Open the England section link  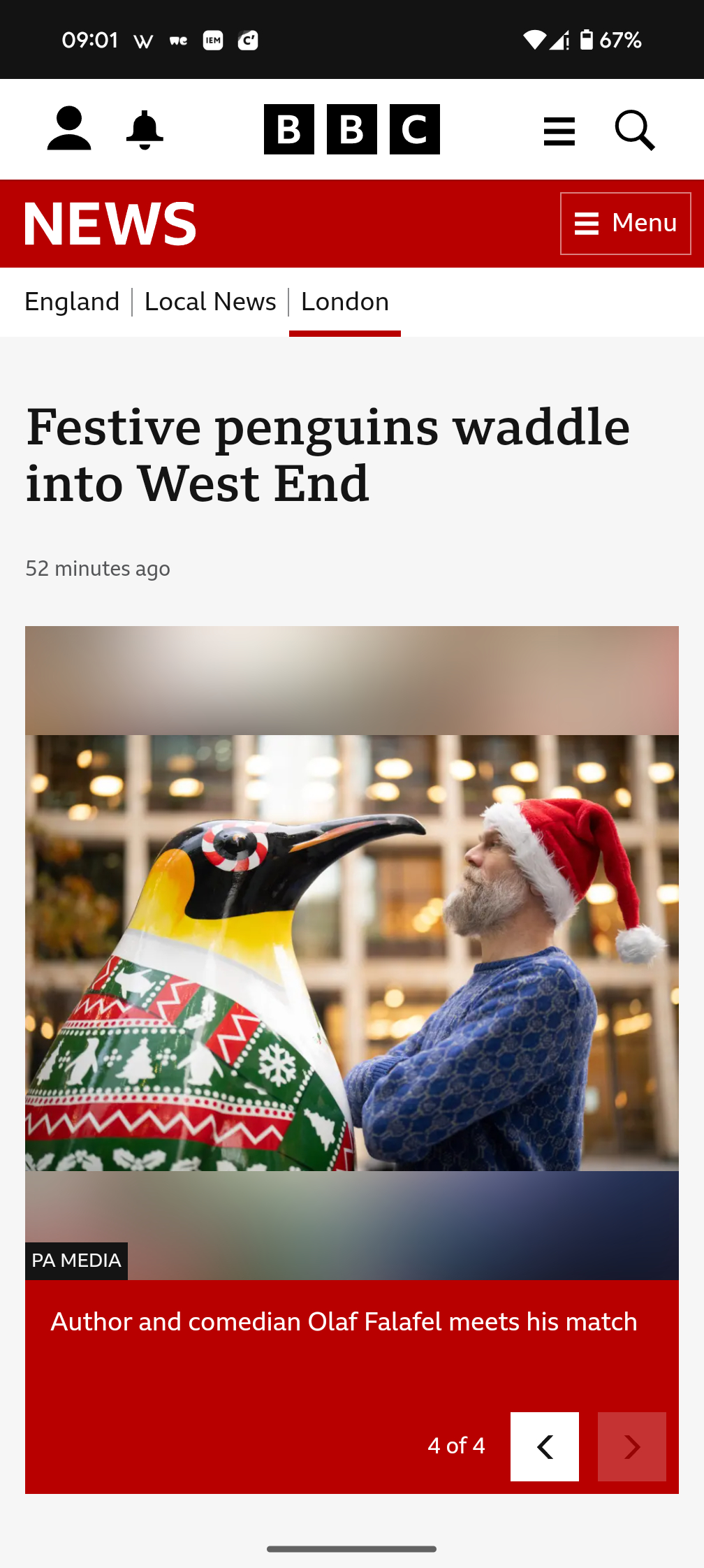pos(72,302)
